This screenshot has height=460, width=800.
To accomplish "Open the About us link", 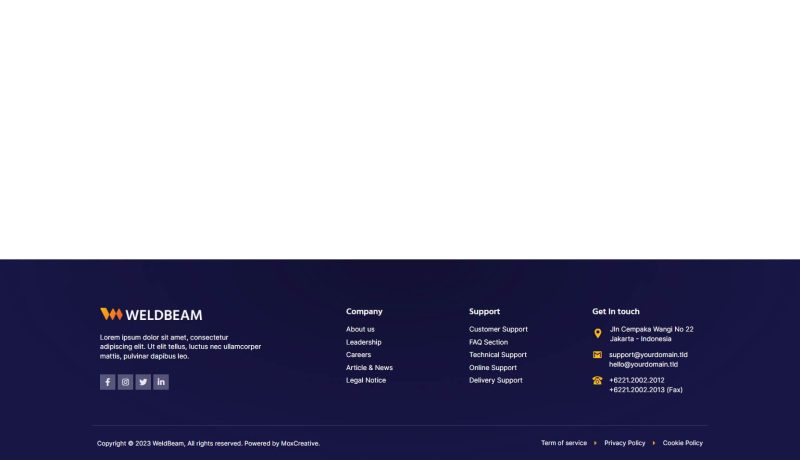I will [x=360, y=329].
